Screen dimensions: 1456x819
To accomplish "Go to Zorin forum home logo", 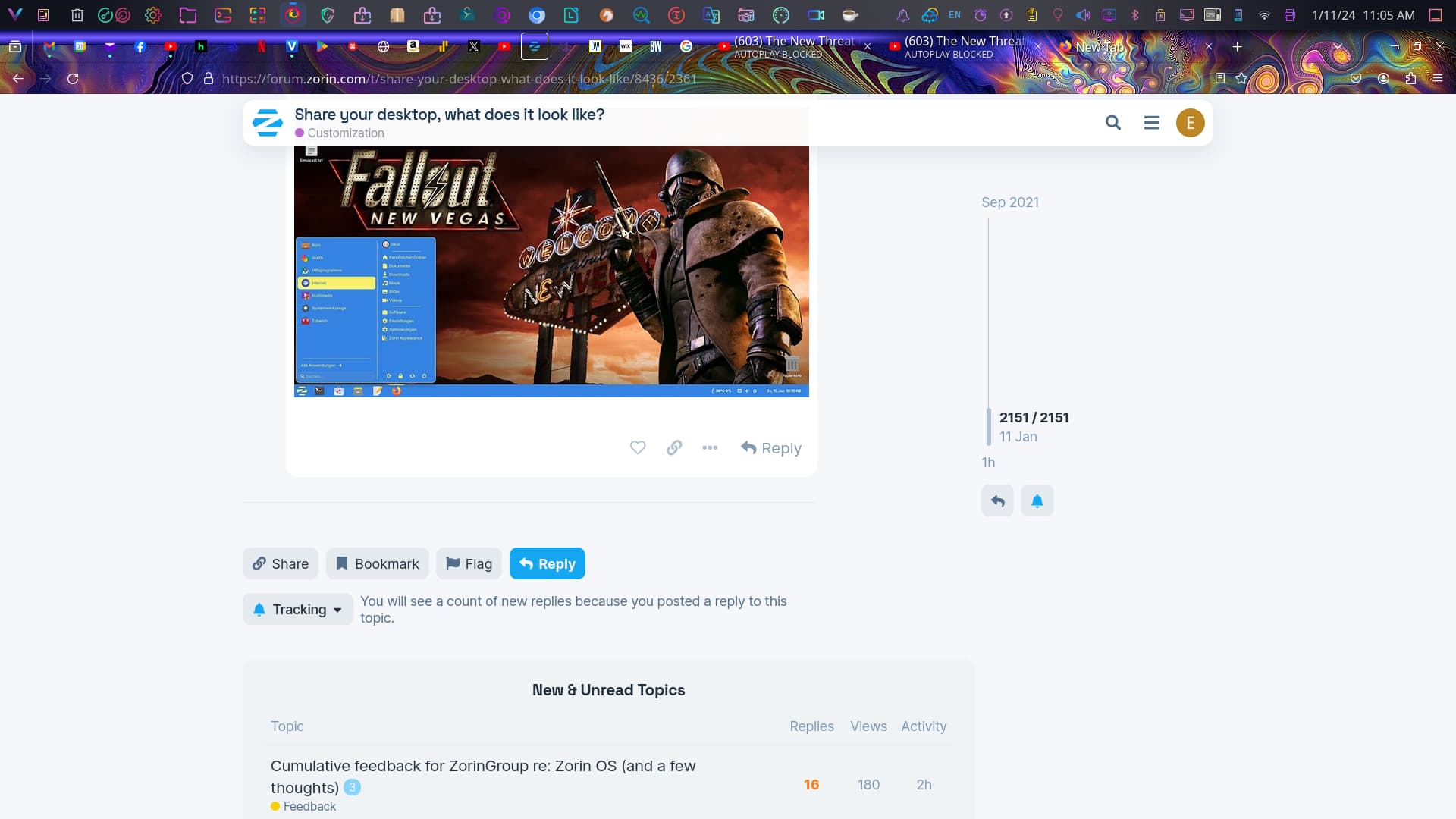I will point(267,123).
